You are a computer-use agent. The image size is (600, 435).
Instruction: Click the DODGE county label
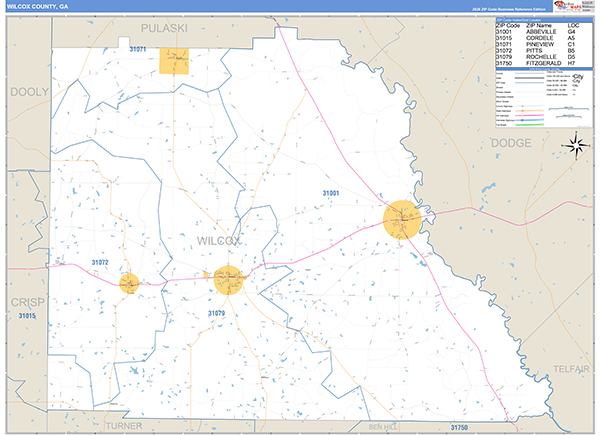click(x=513, y=143)
